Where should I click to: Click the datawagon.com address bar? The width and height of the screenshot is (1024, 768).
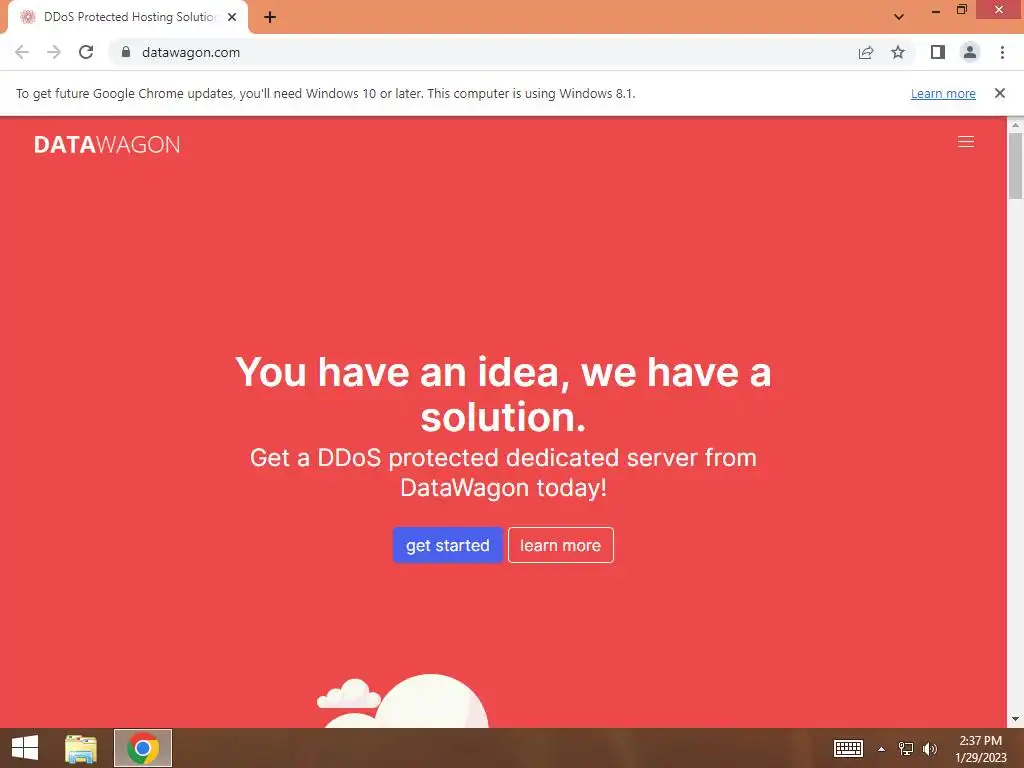[x=483, y=52]
